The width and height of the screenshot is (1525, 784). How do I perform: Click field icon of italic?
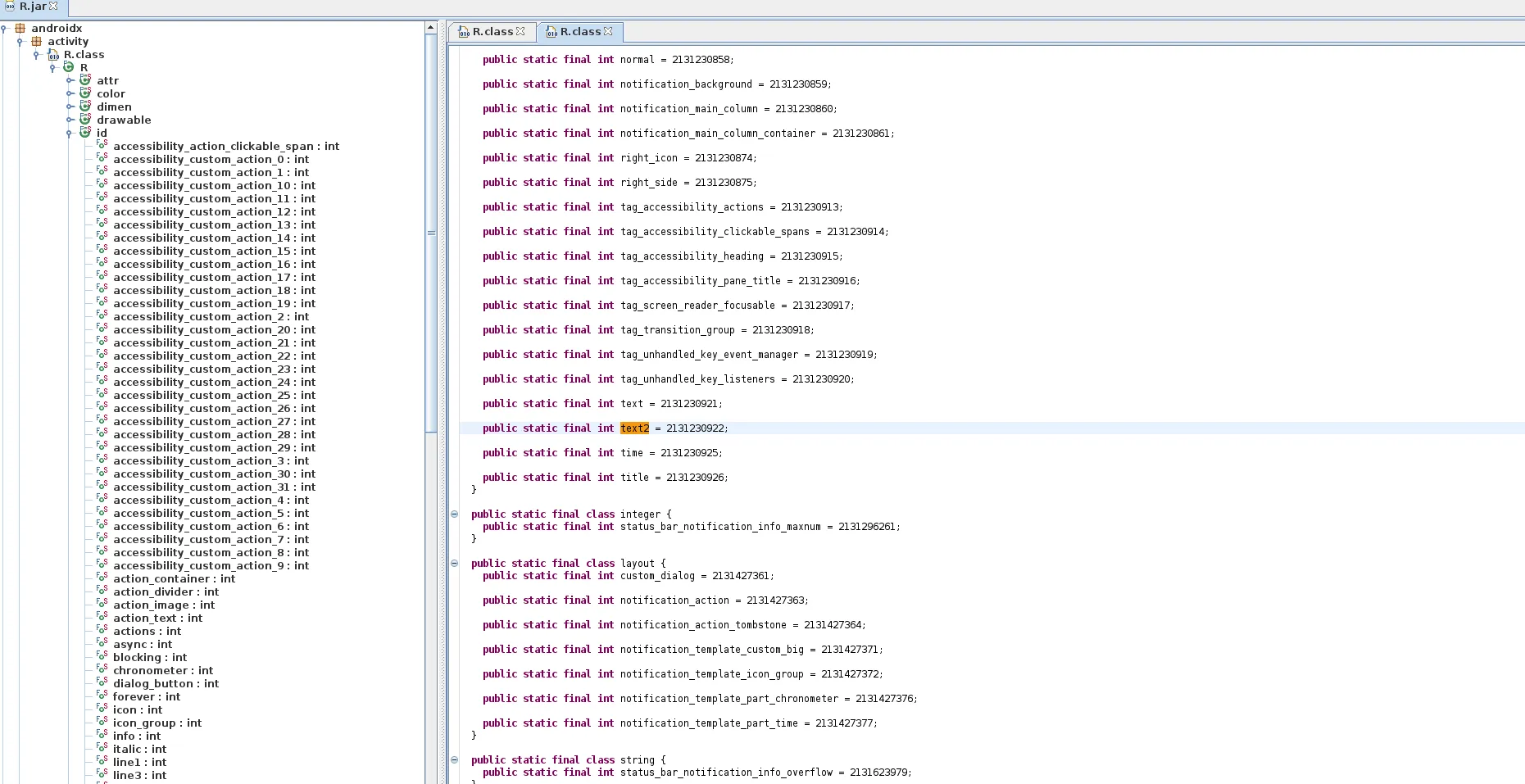(x=102, y=748)
